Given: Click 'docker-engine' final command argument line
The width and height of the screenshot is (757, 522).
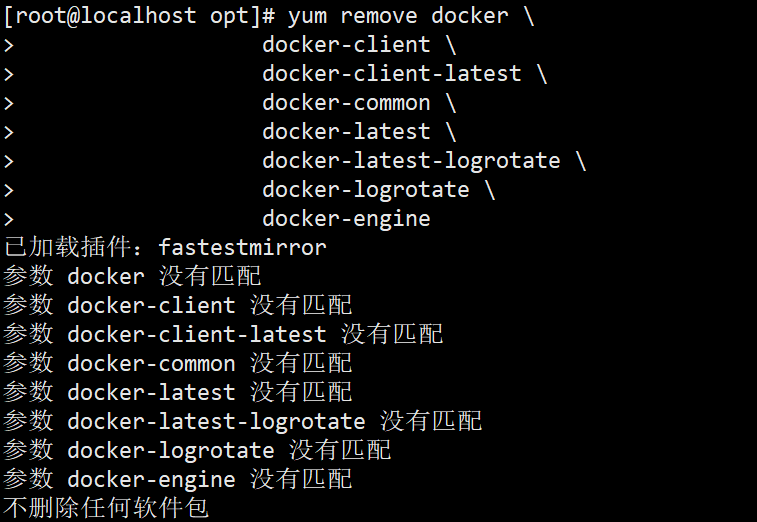Looking at the screenshot, I should [346, 219].
